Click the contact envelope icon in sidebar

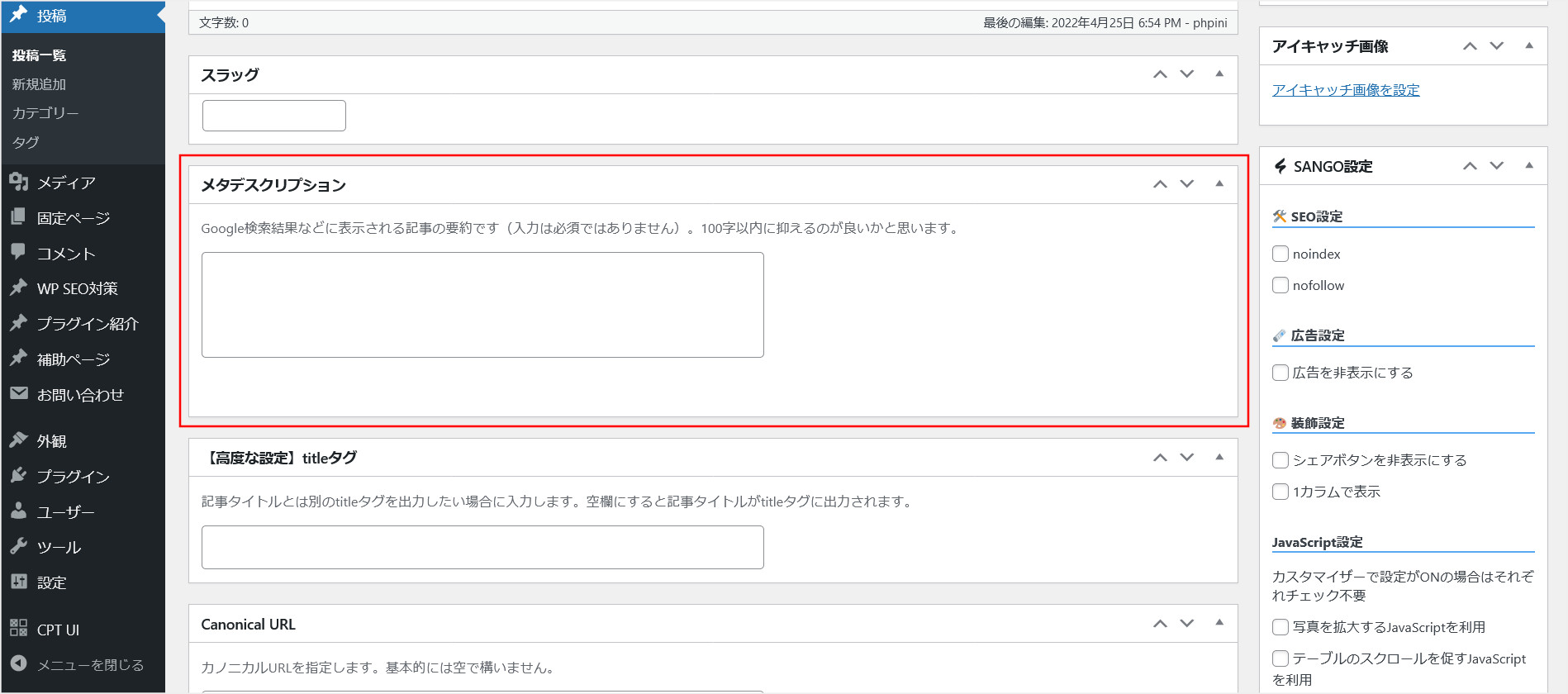19,394
